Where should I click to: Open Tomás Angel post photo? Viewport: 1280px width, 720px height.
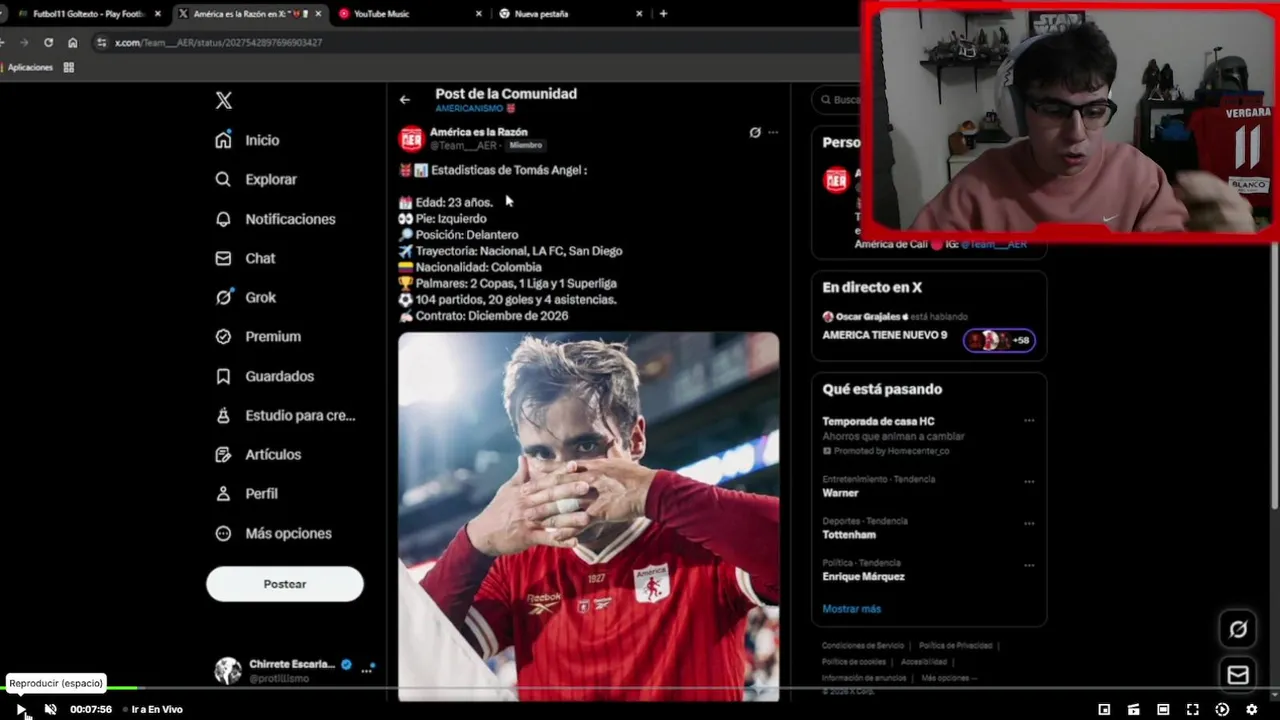point(588,516)
